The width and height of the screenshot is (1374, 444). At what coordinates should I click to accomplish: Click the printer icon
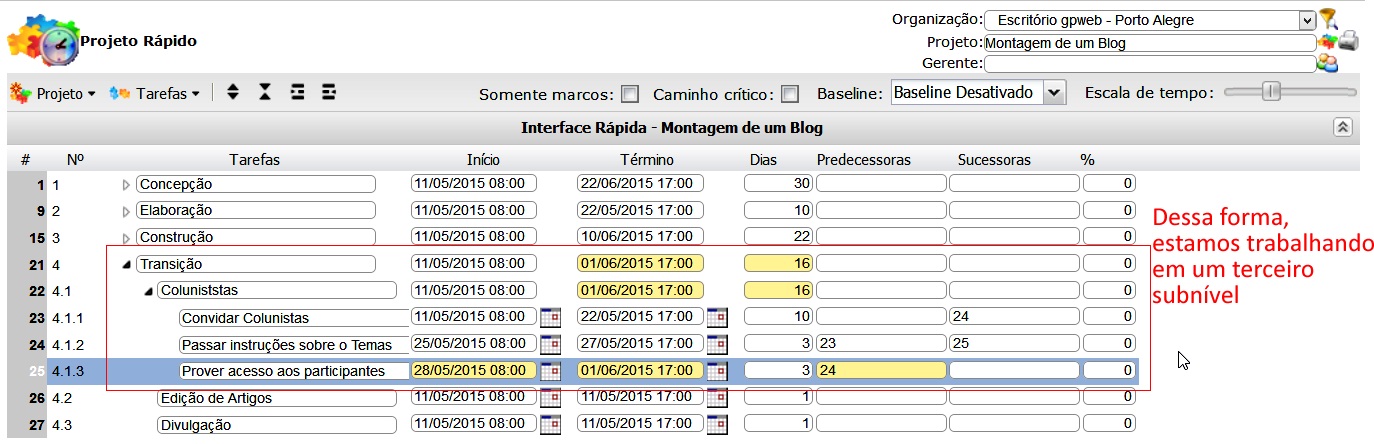pyautogui.click(x=1349, y=42)
